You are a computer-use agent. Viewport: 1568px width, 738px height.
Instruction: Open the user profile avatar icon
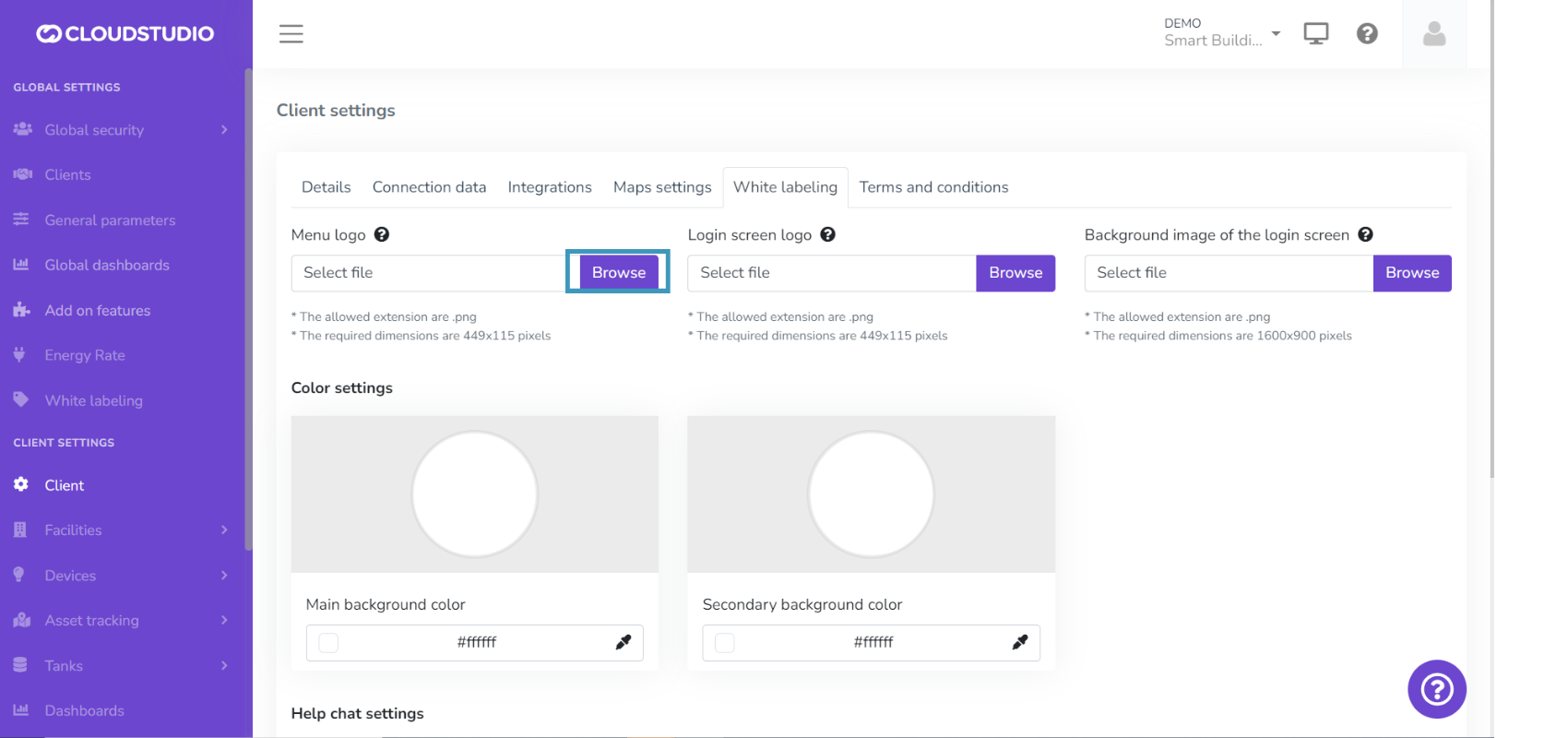pyautogui.click(x=1433, y=34)
